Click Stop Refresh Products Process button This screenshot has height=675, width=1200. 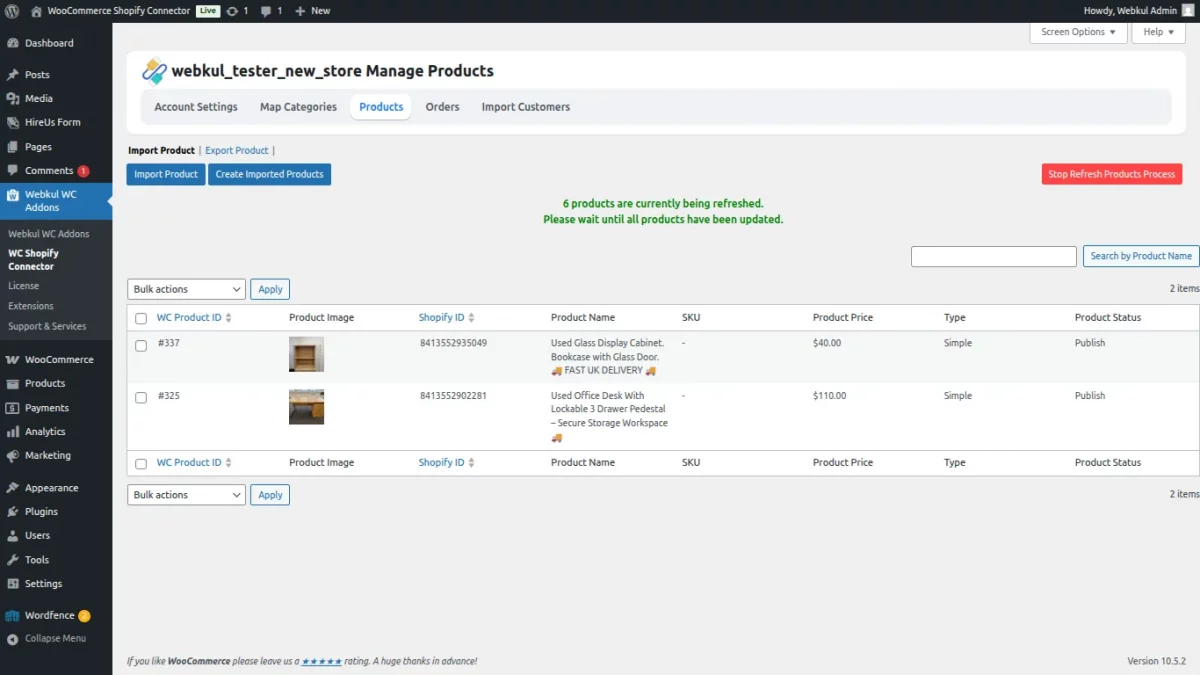tap(1111, 173)
